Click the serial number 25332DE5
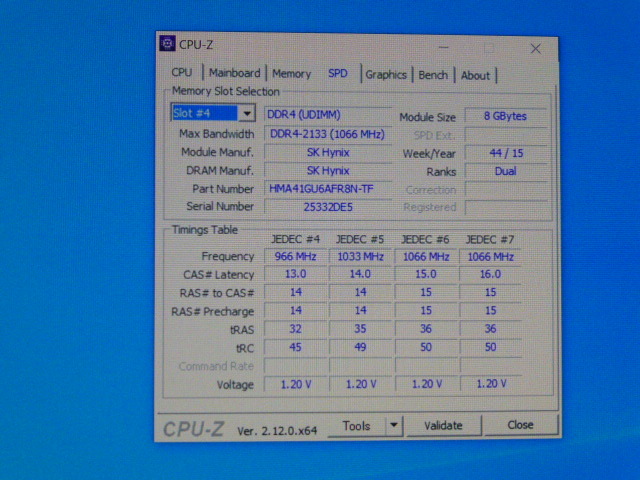This screenshot has width=640, height=480. click(x=328, y=207)
